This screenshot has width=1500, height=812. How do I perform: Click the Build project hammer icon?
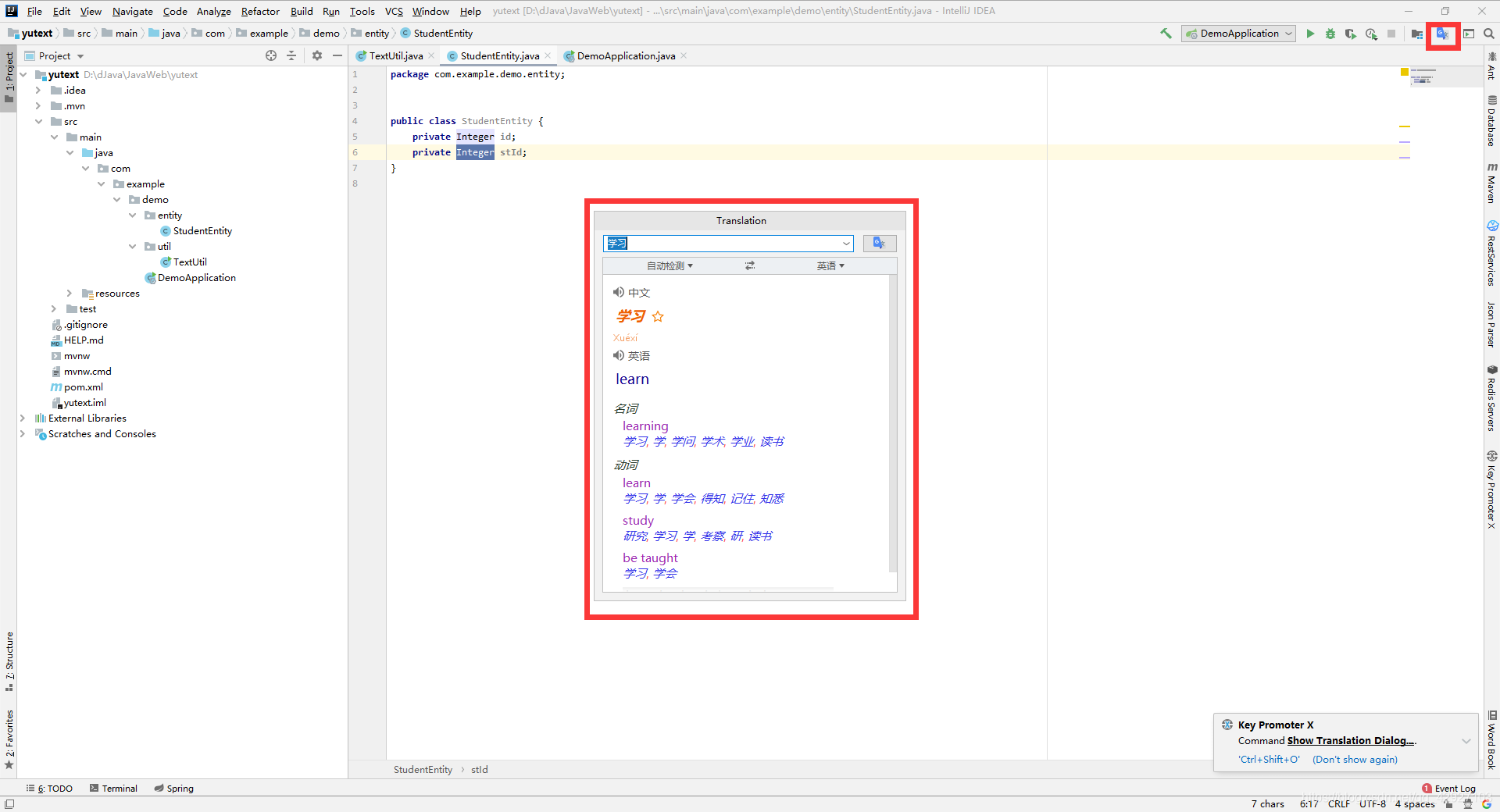point(1166,34)
